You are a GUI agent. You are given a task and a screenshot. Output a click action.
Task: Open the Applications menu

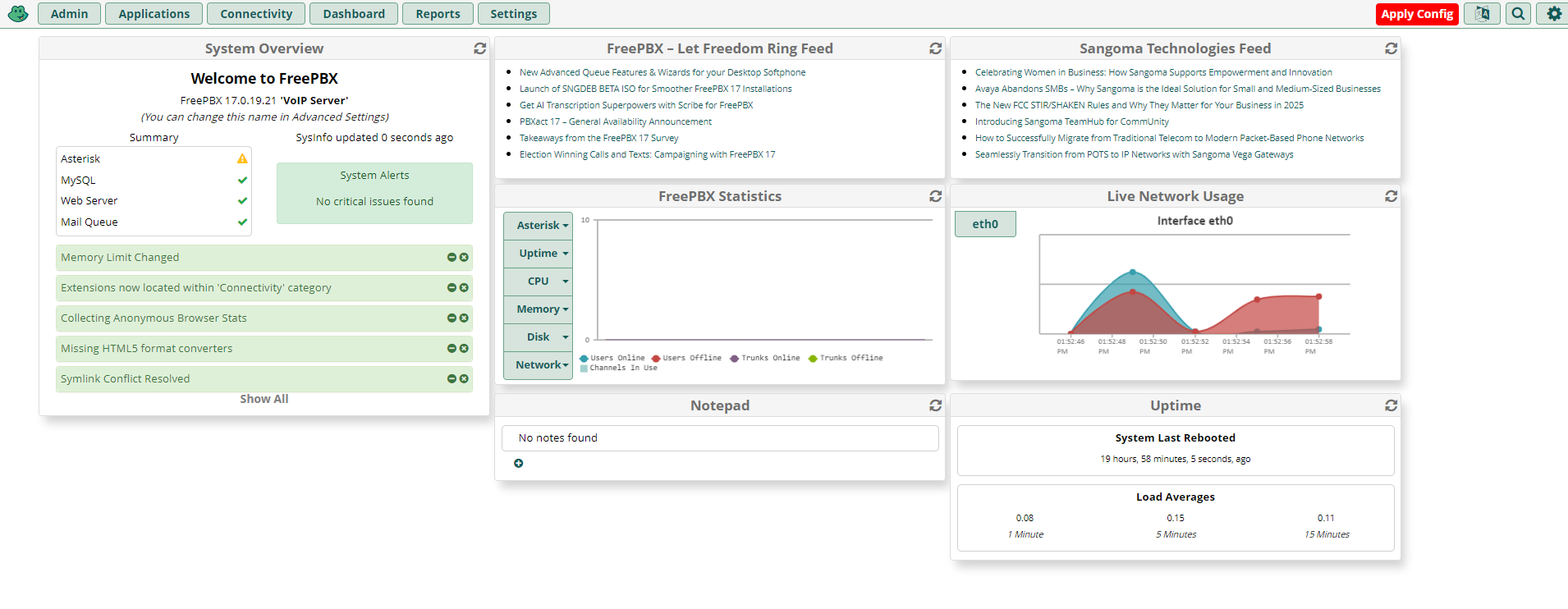tap(154, 14)
